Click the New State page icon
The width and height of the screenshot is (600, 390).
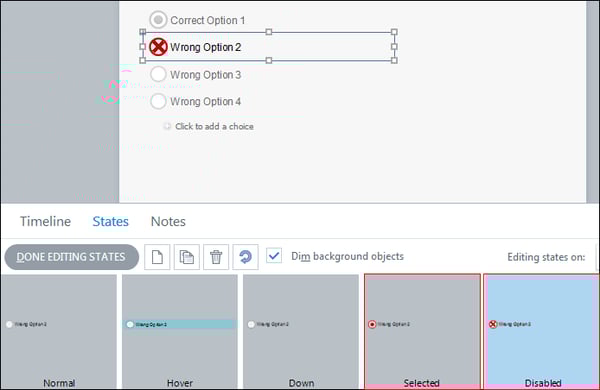[157, 257]
